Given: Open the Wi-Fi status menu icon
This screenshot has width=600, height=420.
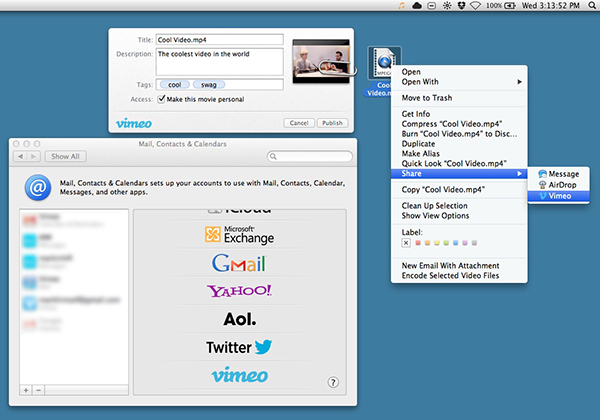Looking at the screenshot, I should (x=475, y=6).
